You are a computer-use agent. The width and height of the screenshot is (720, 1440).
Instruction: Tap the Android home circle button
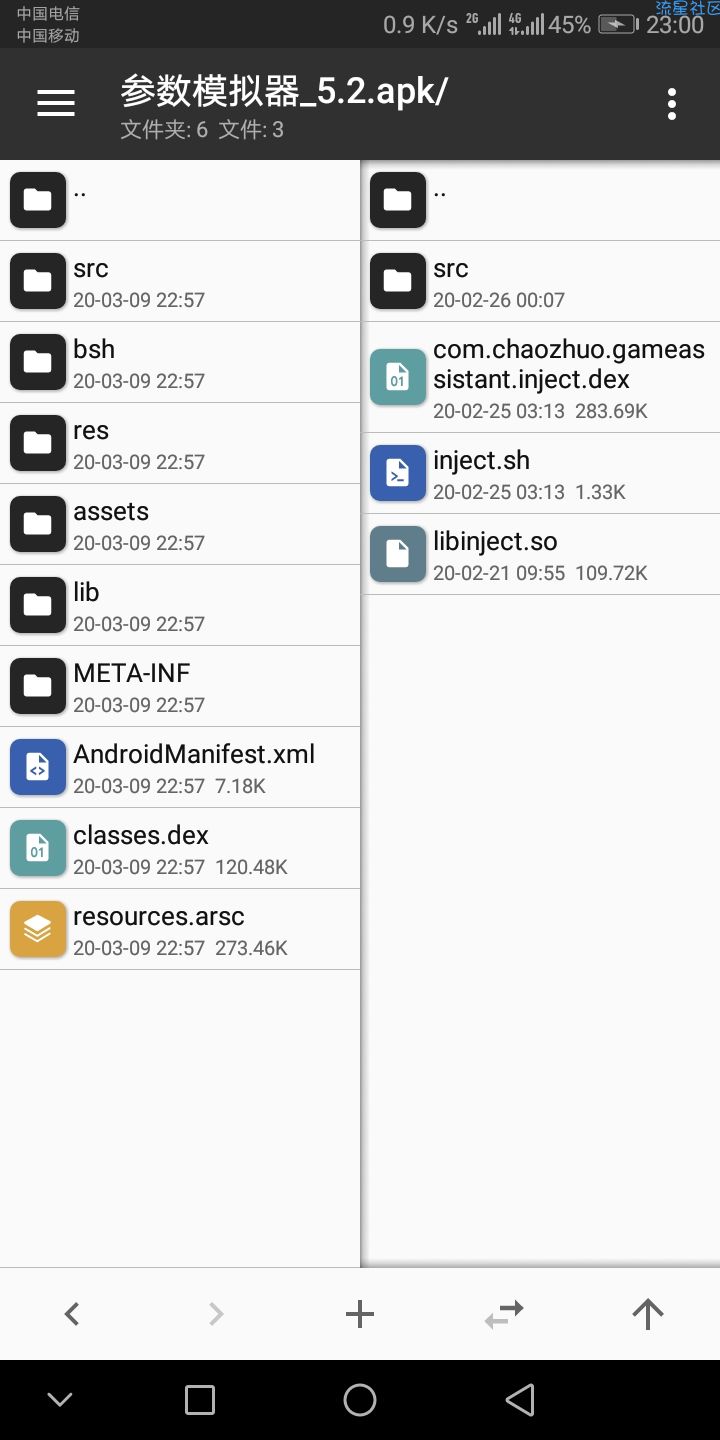tap(360, 1400)
